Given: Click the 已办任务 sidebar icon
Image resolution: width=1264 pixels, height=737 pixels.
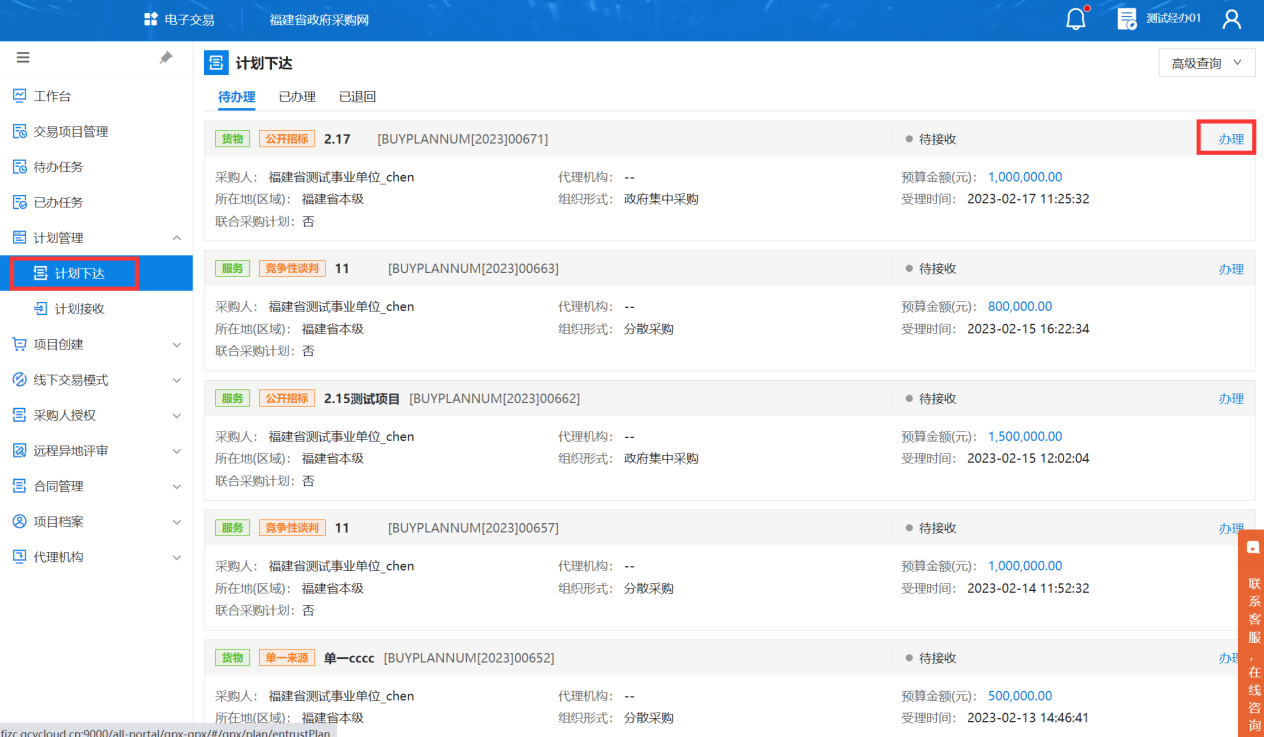Looking at the screenshot, I should 19,202.
